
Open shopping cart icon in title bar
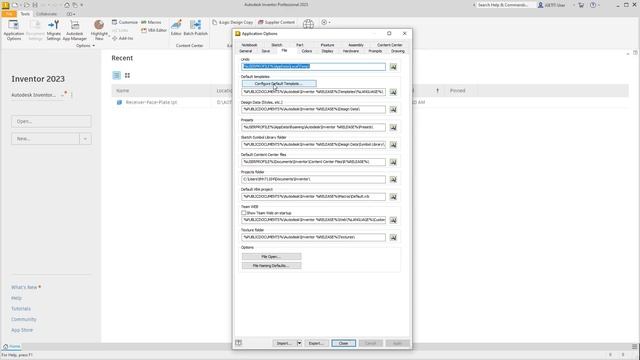[581, 5]
